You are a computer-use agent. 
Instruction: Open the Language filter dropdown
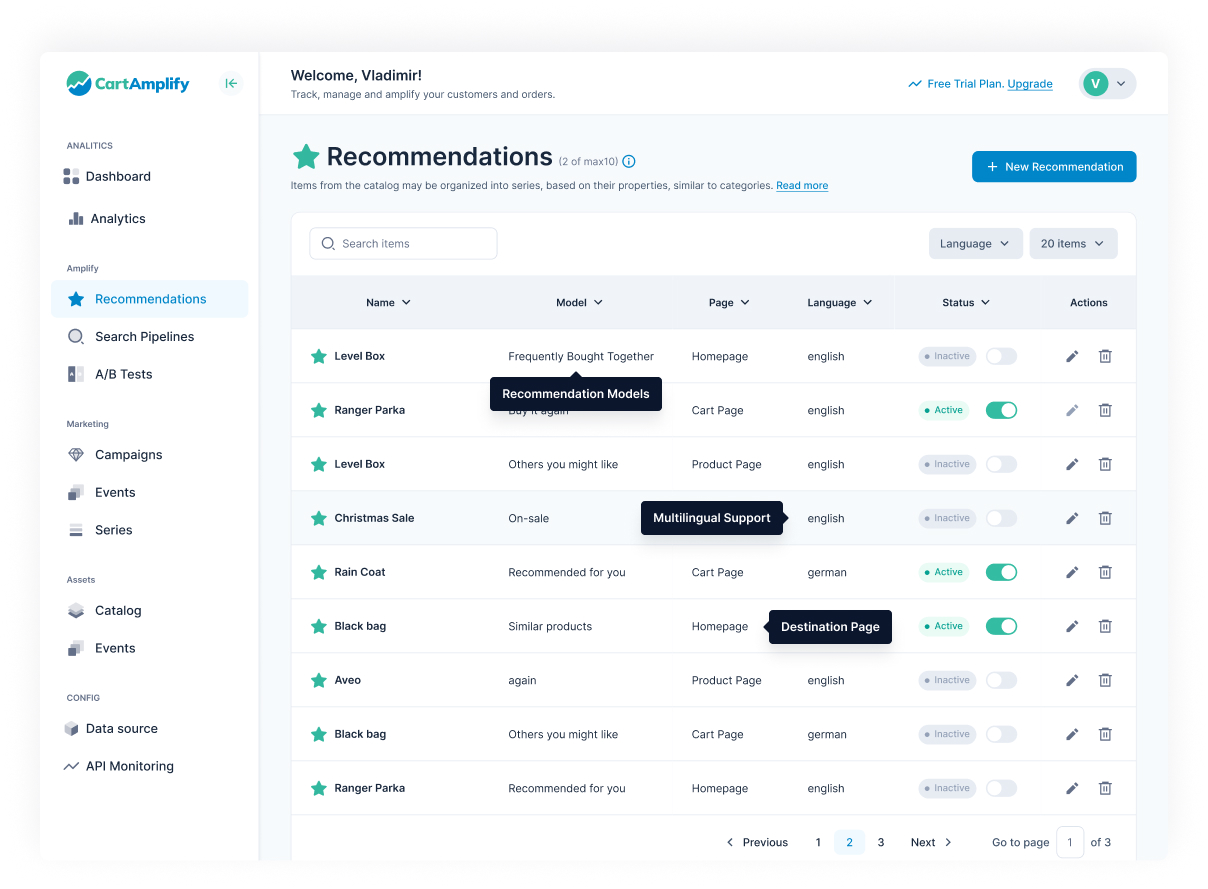point(975,244)
